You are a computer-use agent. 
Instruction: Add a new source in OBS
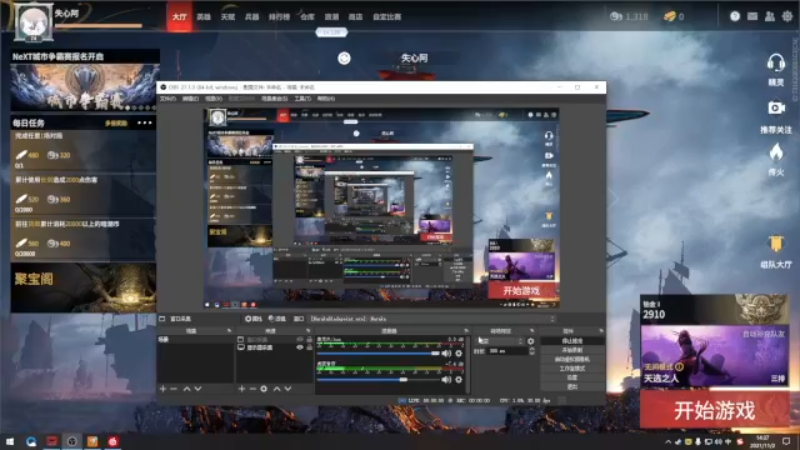pos(242,389)
